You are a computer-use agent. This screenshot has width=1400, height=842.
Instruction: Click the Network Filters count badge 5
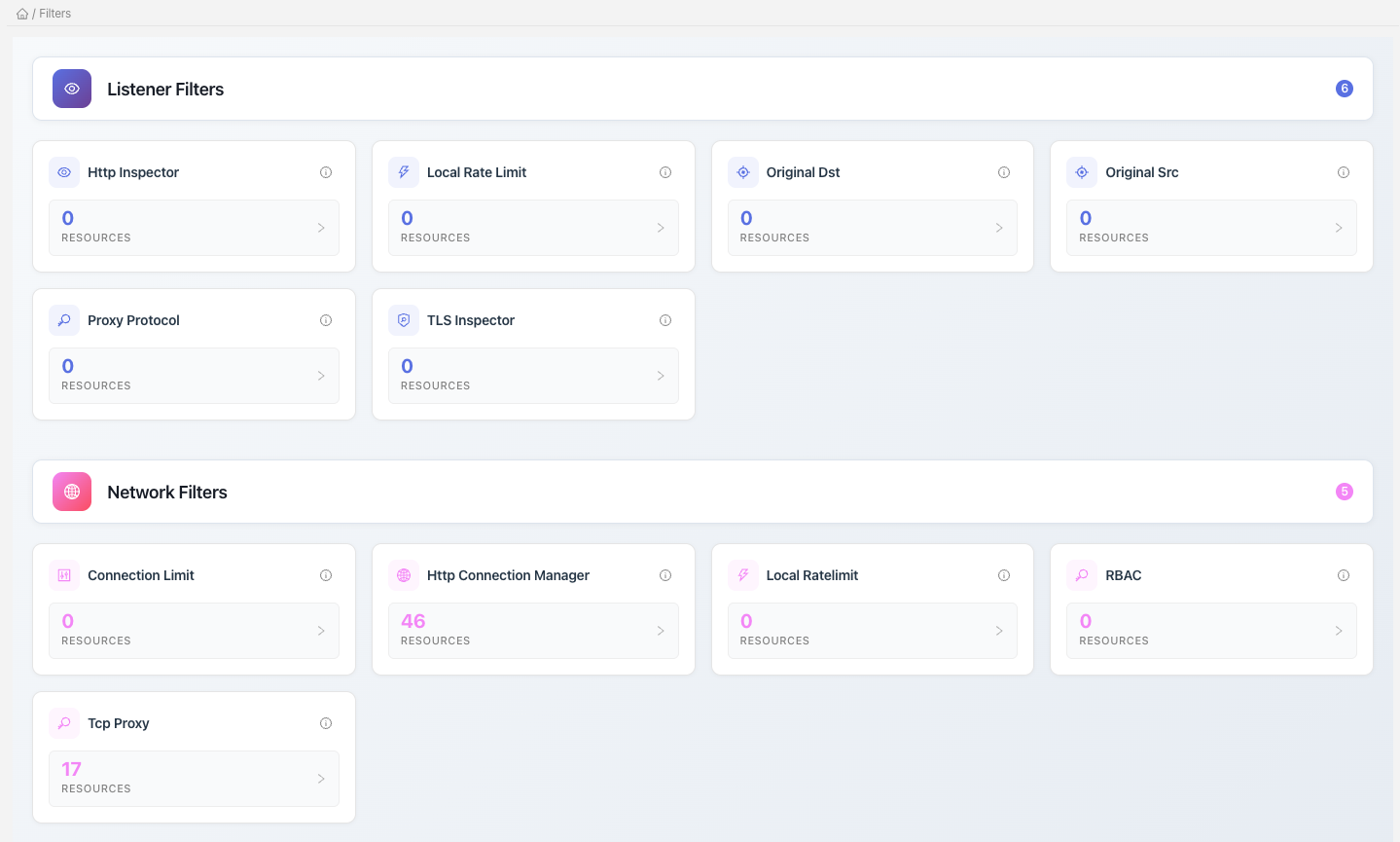[x=1345, y=492]
